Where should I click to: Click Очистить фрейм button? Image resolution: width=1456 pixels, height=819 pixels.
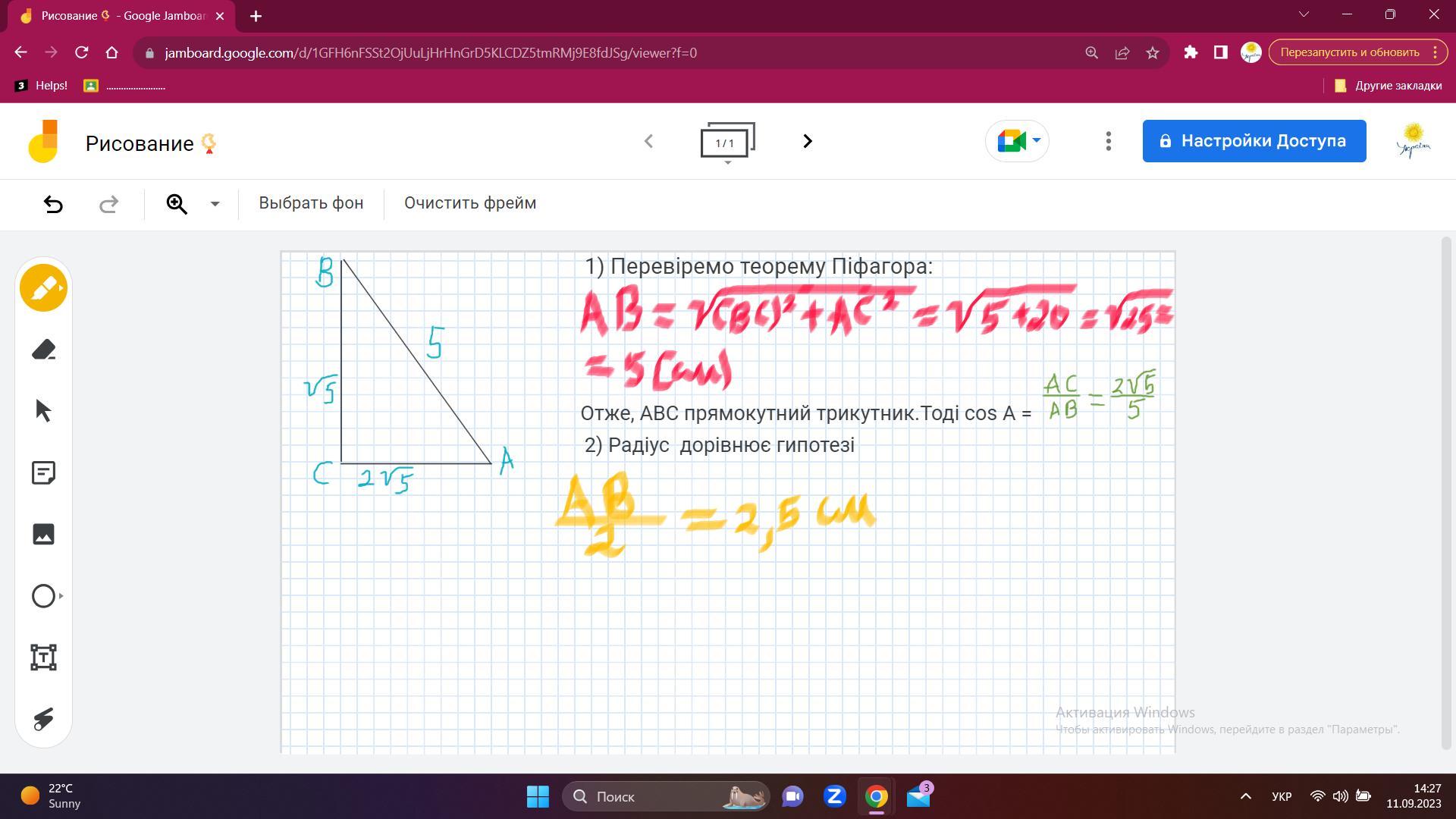[469, 203]
